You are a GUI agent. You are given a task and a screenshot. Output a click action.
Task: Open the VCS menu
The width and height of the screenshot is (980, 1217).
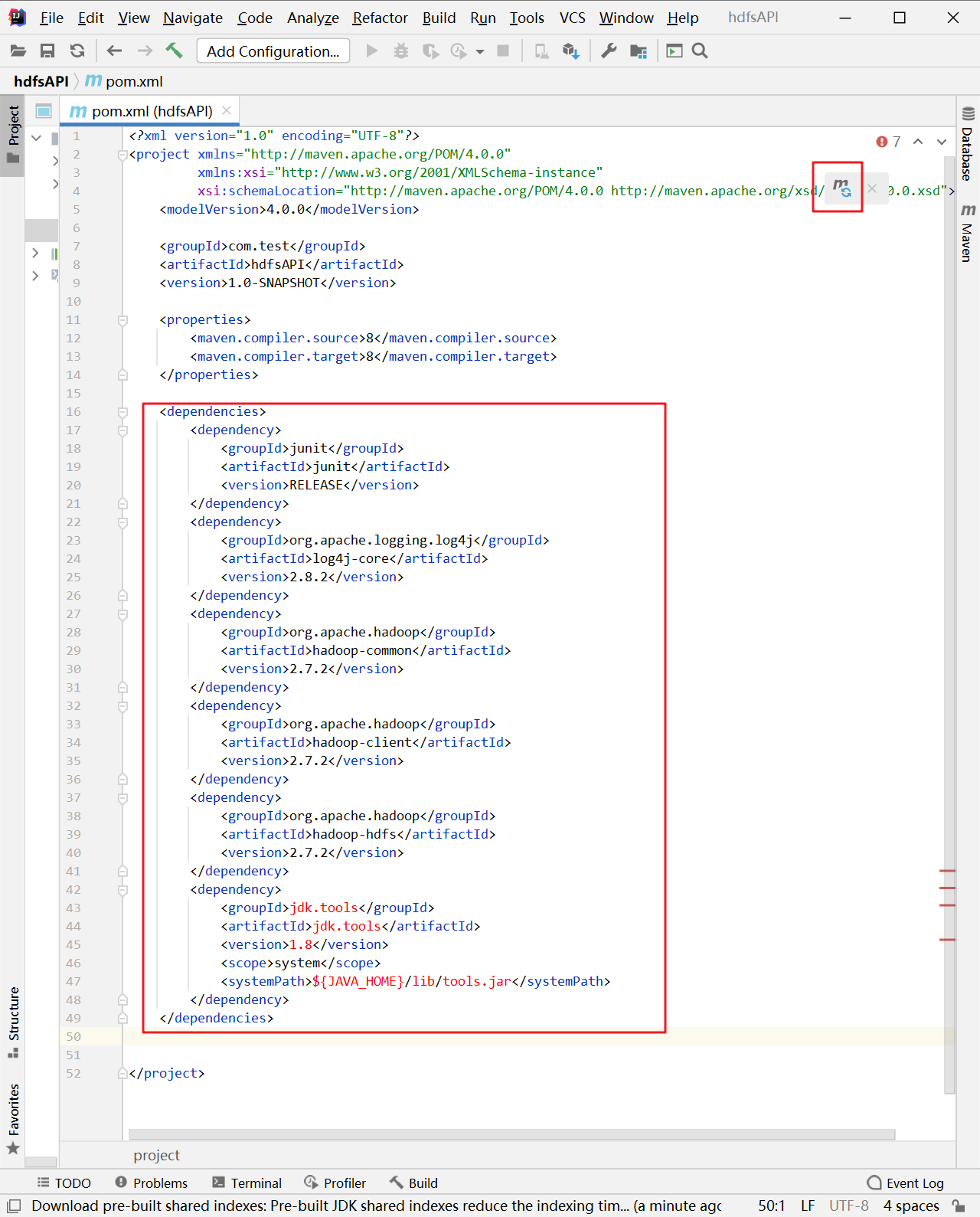point(573,18)
